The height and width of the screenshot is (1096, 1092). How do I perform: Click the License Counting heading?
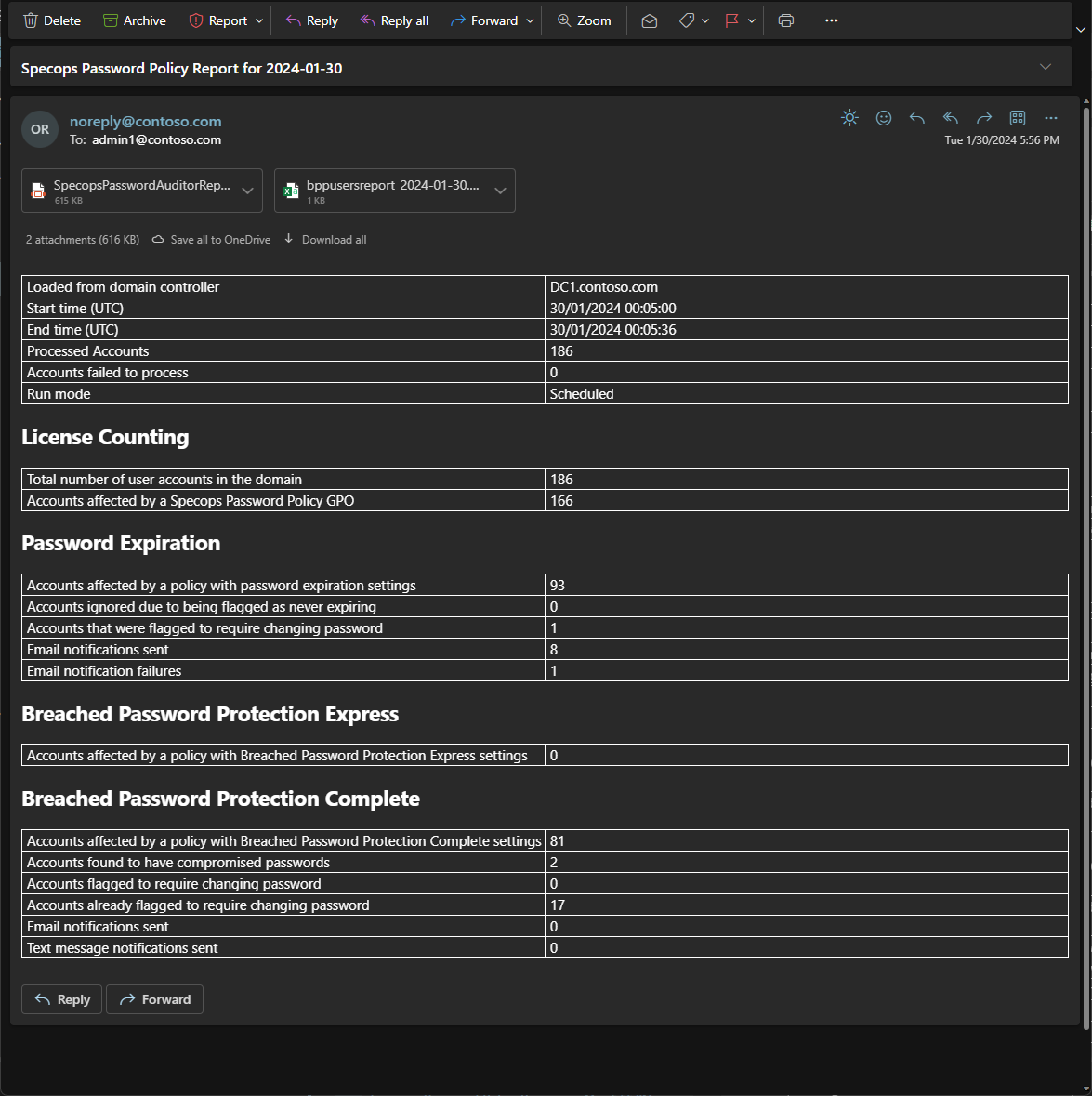click(106, 437)
